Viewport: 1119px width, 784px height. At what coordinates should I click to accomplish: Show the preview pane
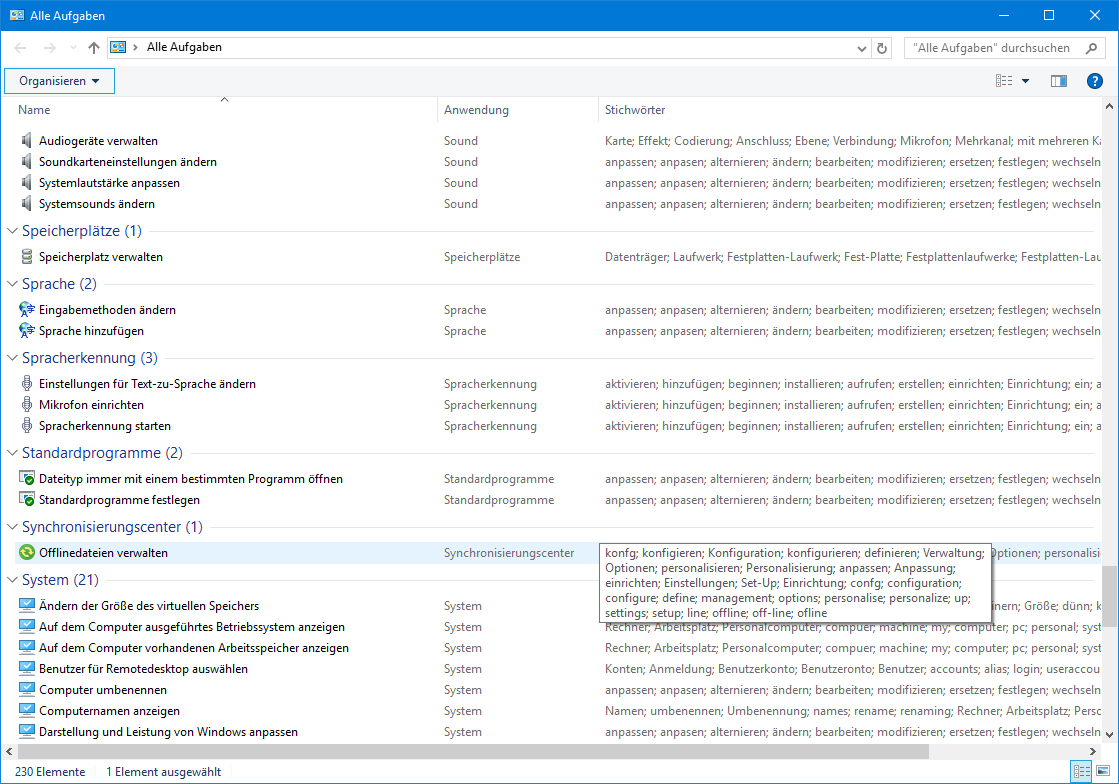[x=1058, y=81]
